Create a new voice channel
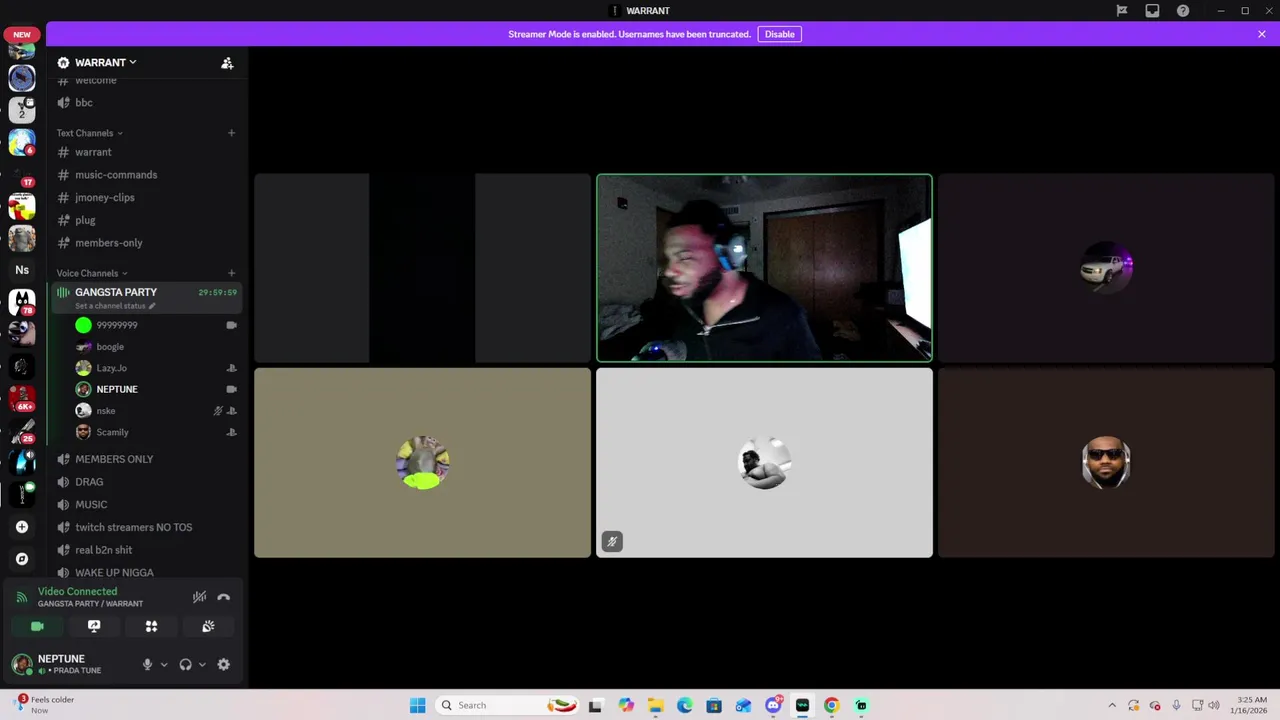The height and width of the screenshot is (720, 1280). click(231, 273)
